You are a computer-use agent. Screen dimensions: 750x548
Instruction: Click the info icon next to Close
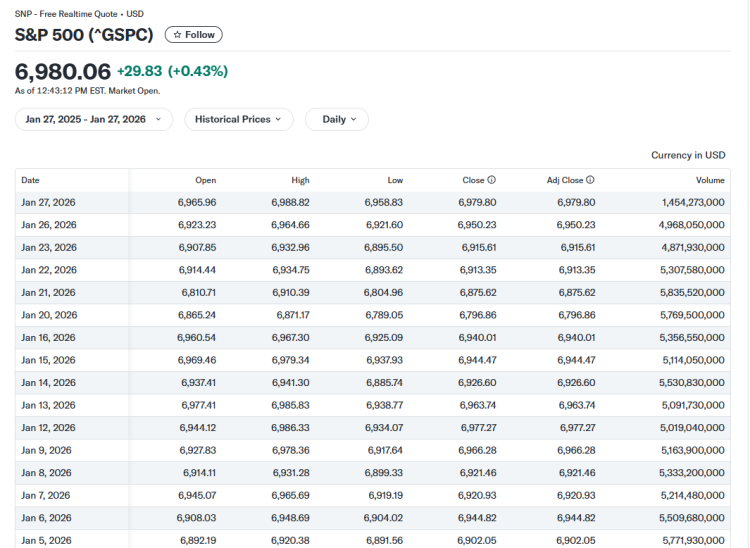pos(492,180)
